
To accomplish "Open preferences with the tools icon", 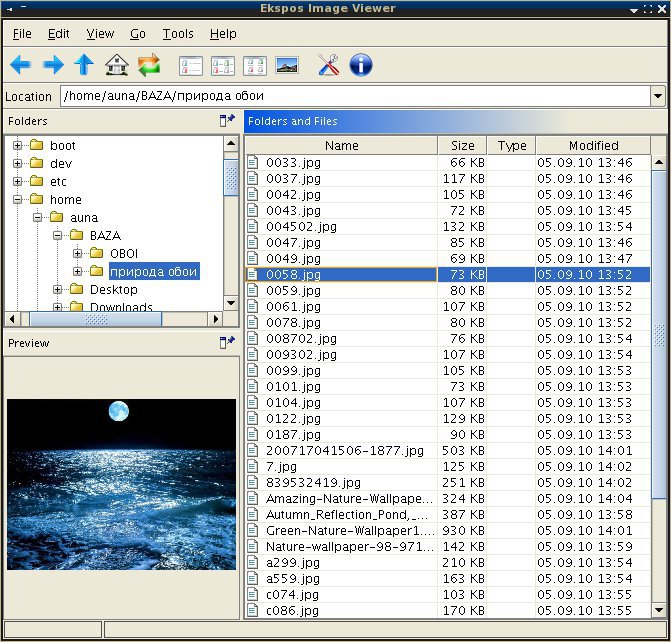I will [x=328, y=65].
